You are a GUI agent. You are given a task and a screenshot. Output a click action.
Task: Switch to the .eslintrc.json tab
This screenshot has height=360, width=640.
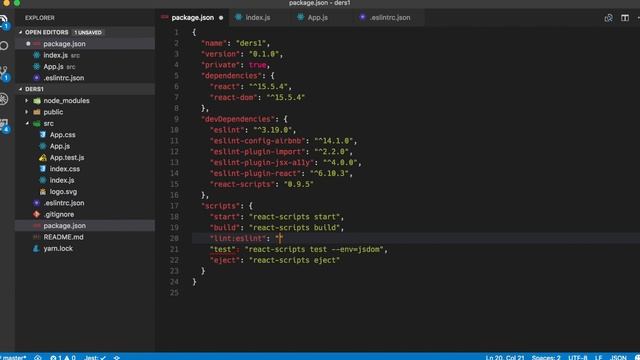pos(390,18)
